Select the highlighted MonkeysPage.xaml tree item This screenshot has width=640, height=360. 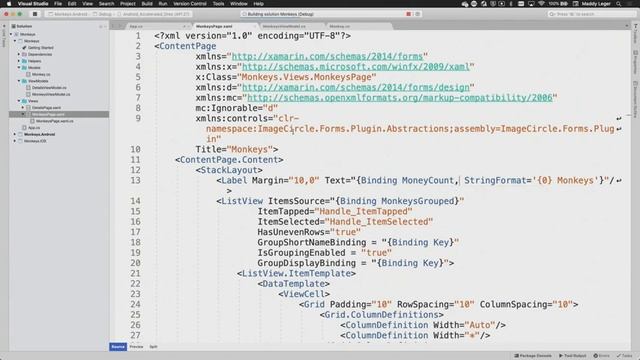click(59, 114)
